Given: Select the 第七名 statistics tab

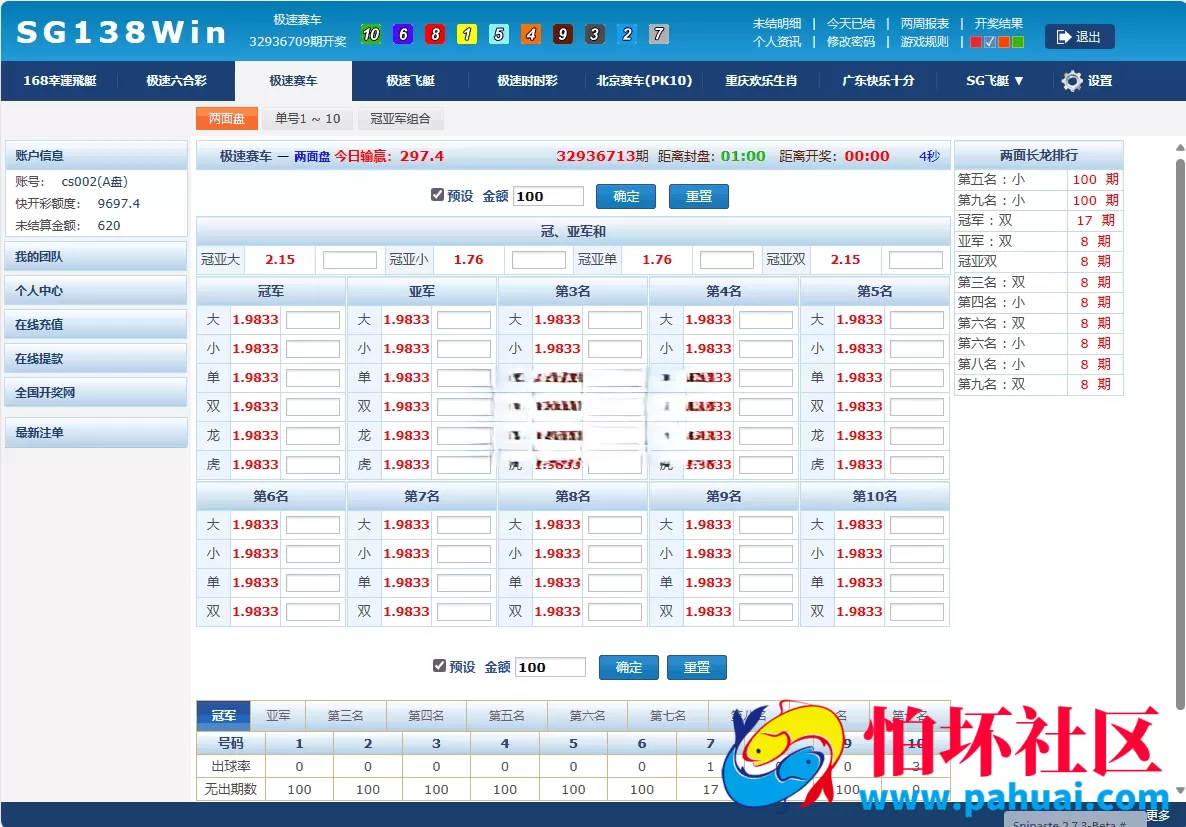Looking at the screenshot, I should (668, 716).
